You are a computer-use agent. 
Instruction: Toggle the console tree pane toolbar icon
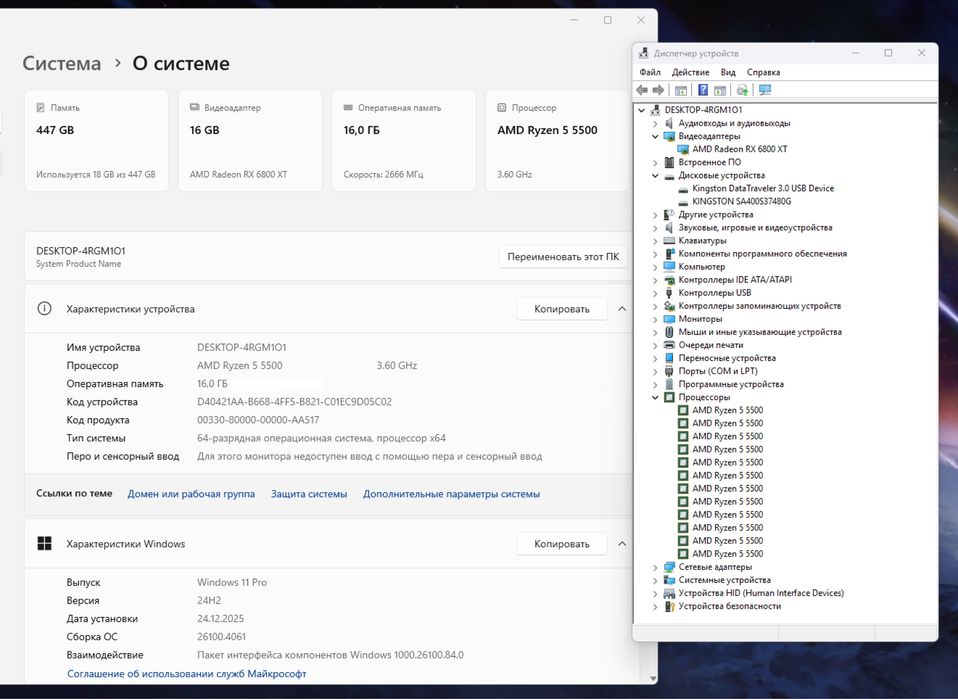[681, 90]
